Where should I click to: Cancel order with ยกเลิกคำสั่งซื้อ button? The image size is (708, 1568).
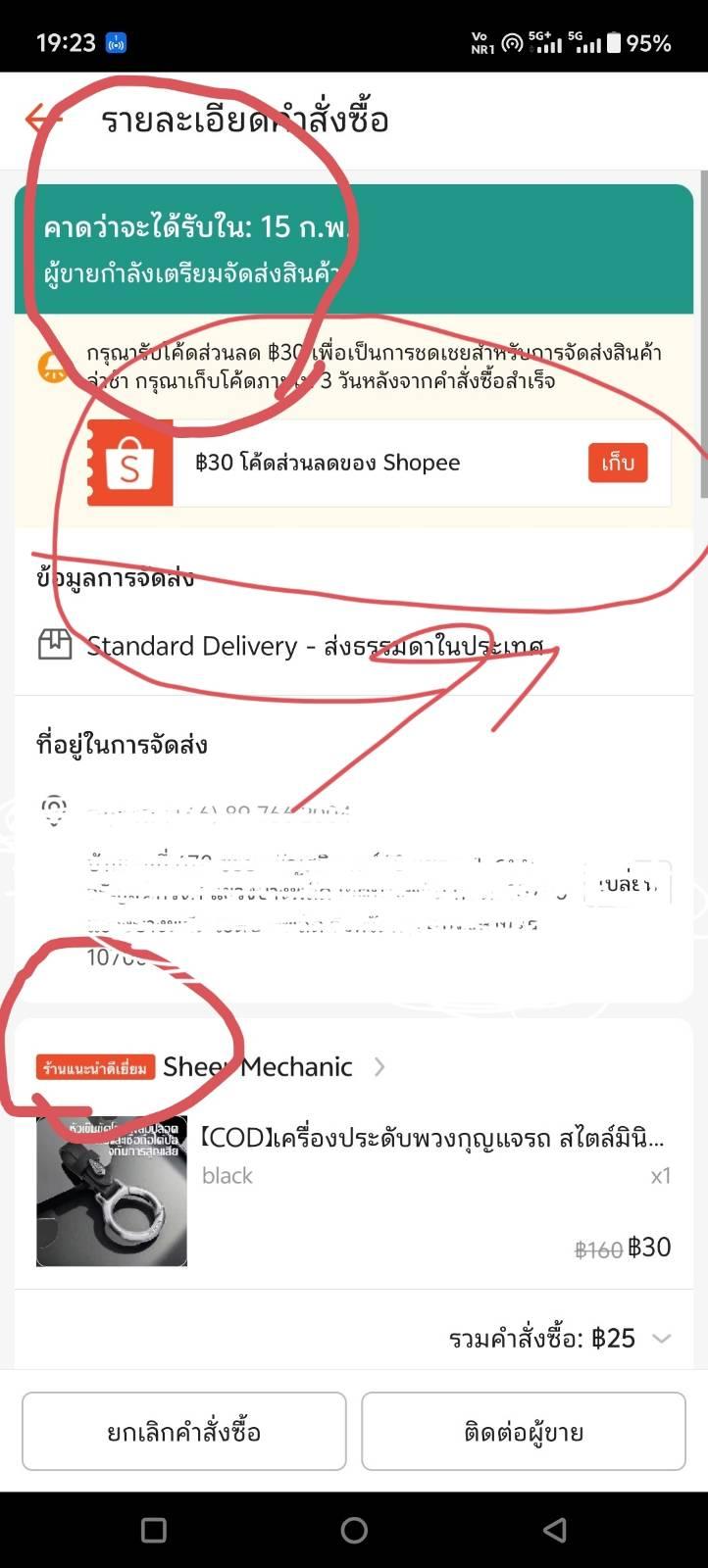pyautogui.click(x=184, y=1432)
